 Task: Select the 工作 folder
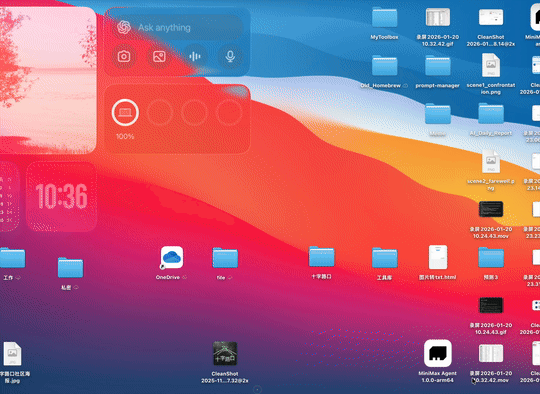(x=12, y=258)
